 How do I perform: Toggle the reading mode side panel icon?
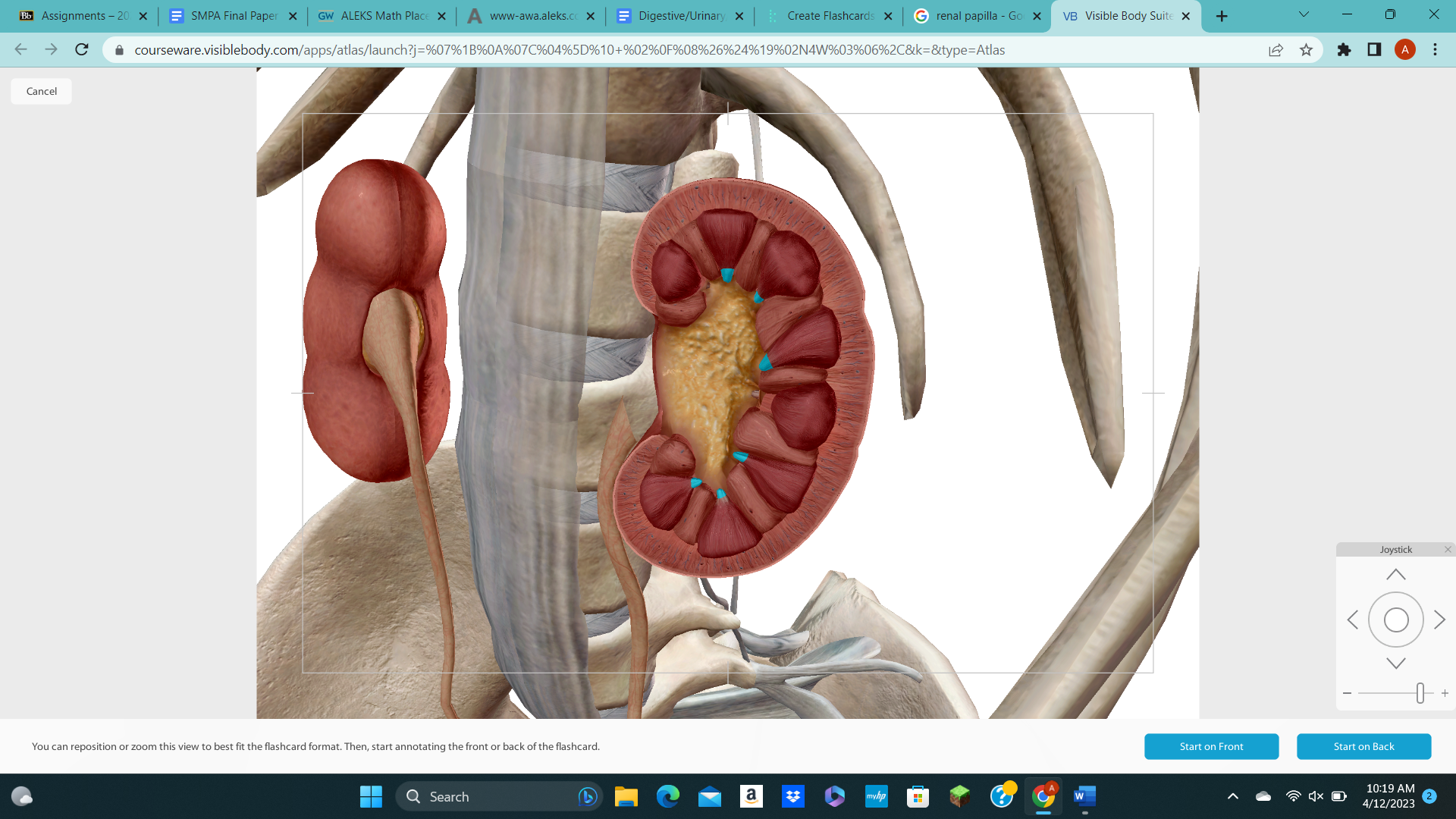click(x=1374, y=50)
